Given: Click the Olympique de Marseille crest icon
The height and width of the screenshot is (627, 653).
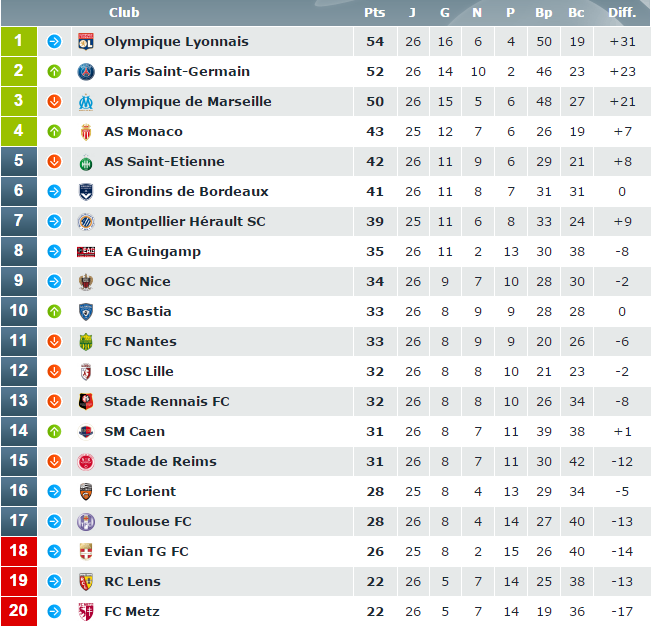Looking at the screenshot, I should pos(86,102).
